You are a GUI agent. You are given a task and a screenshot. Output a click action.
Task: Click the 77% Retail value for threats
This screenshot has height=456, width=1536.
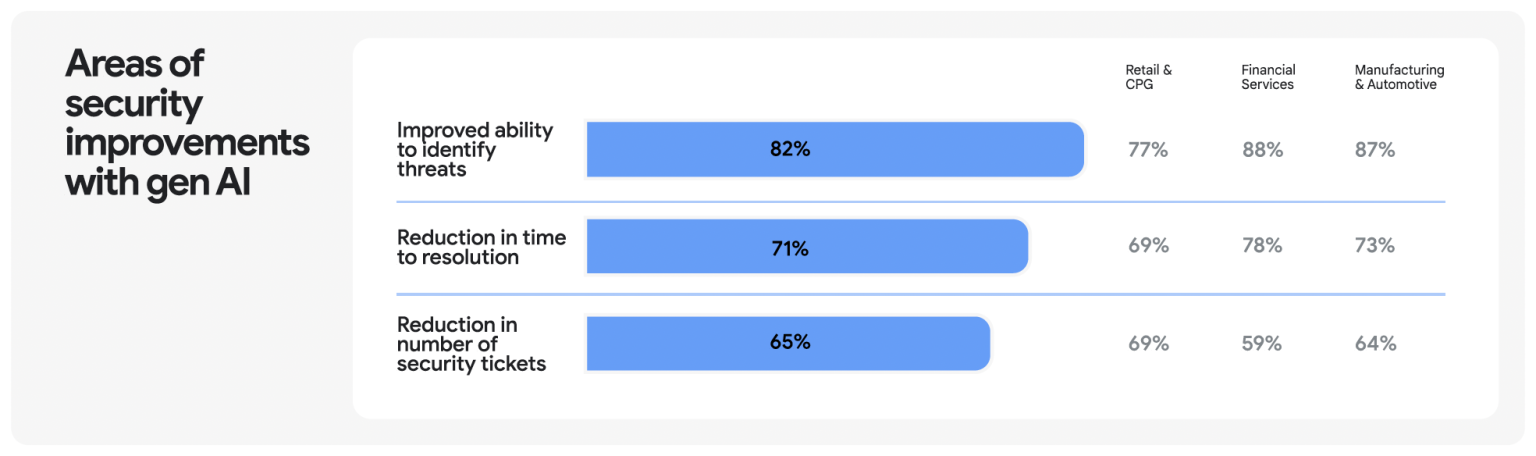coord(1148,150)
